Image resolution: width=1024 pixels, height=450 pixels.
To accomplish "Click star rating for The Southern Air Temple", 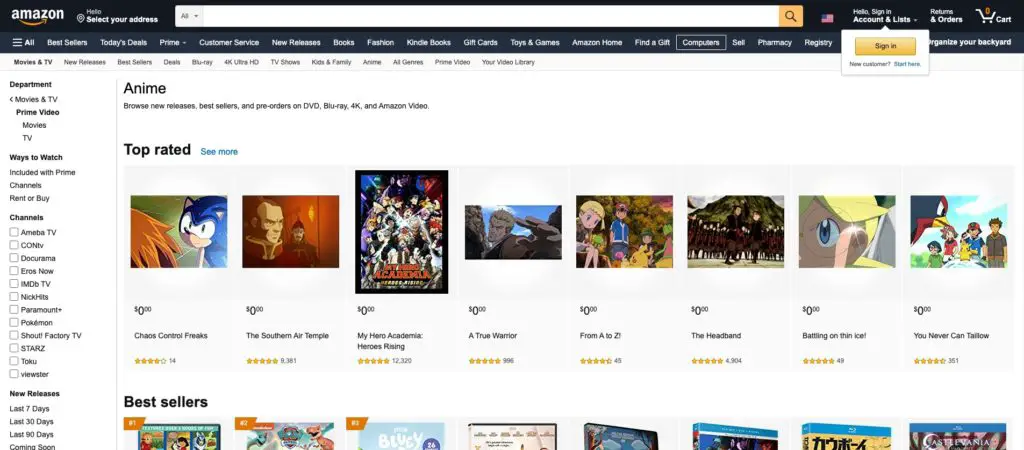I will coord(262,361).
